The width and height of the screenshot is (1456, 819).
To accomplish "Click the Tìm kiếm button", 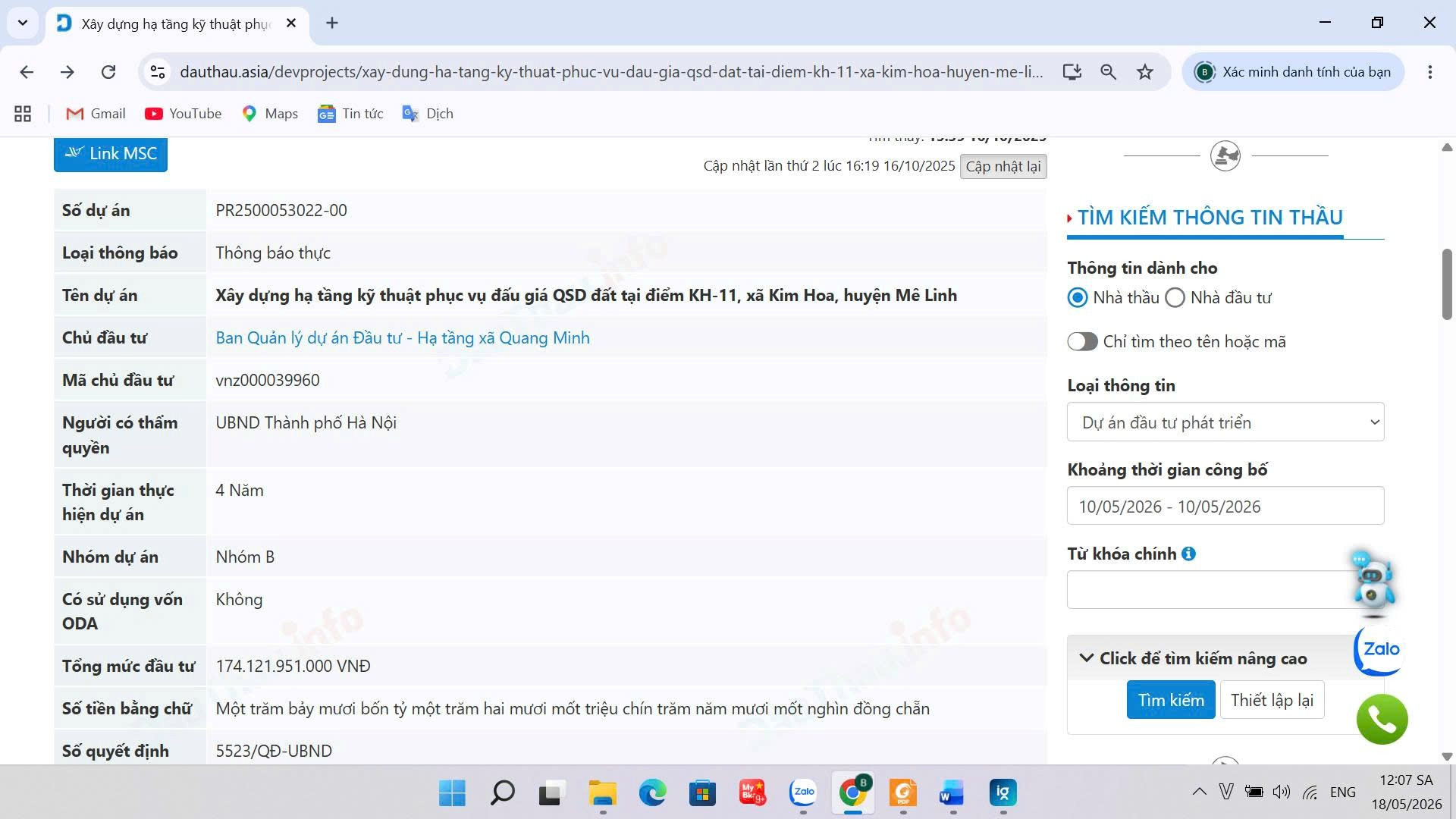I will [1171, 700].
